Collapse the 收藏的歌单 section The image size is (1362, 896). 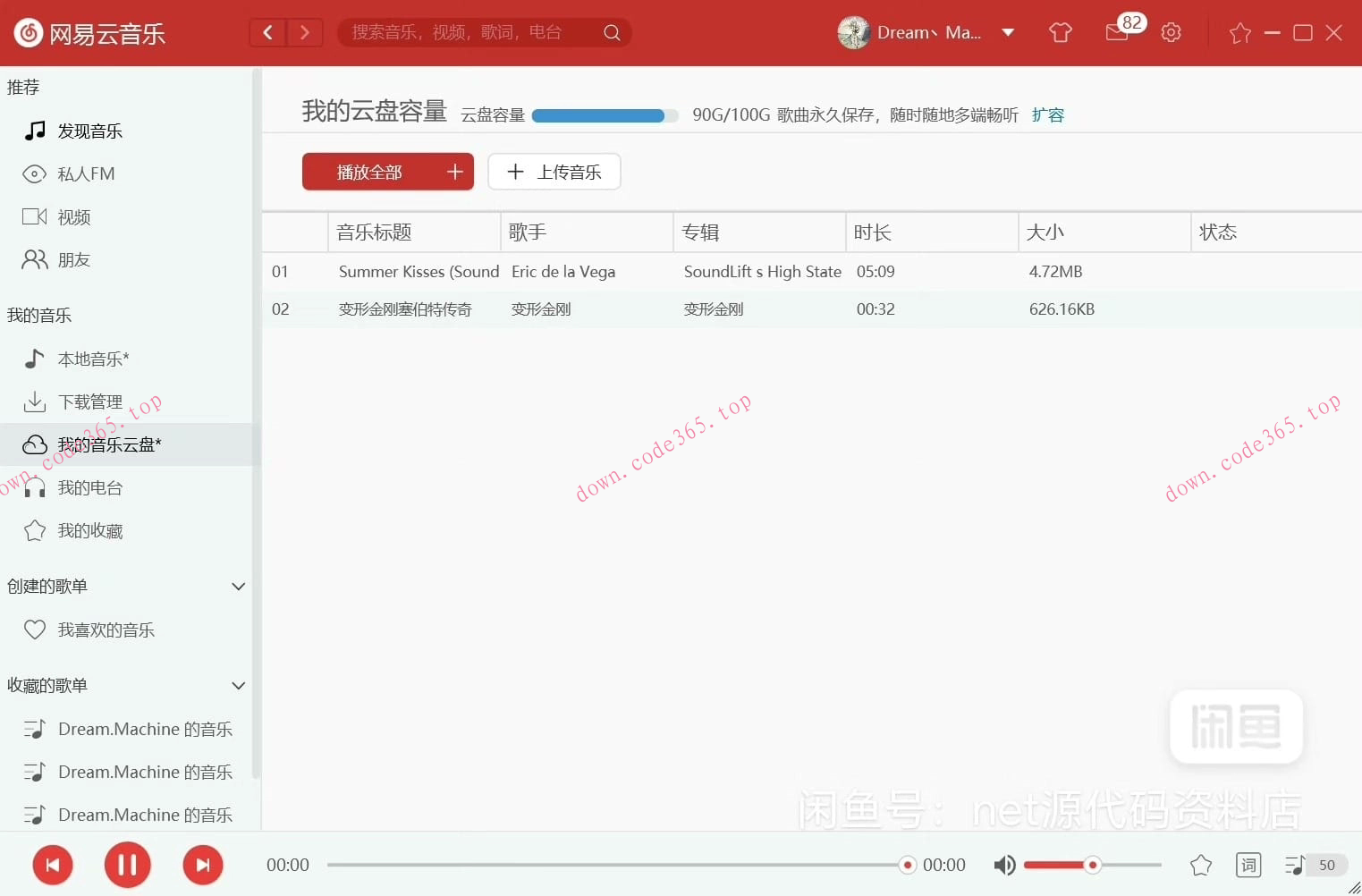[x=238, y=686]
